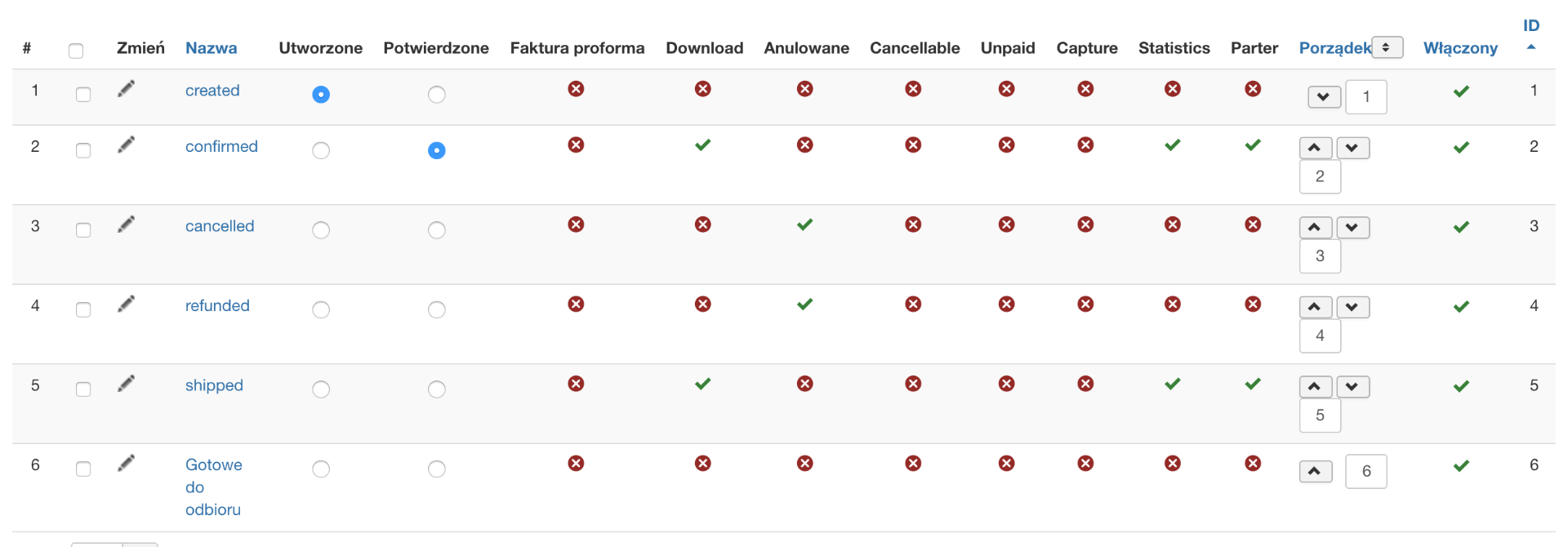Toggle the Anulowane checkmark for cancelled row
1568x547 pixels.
(x=804, y=225)
